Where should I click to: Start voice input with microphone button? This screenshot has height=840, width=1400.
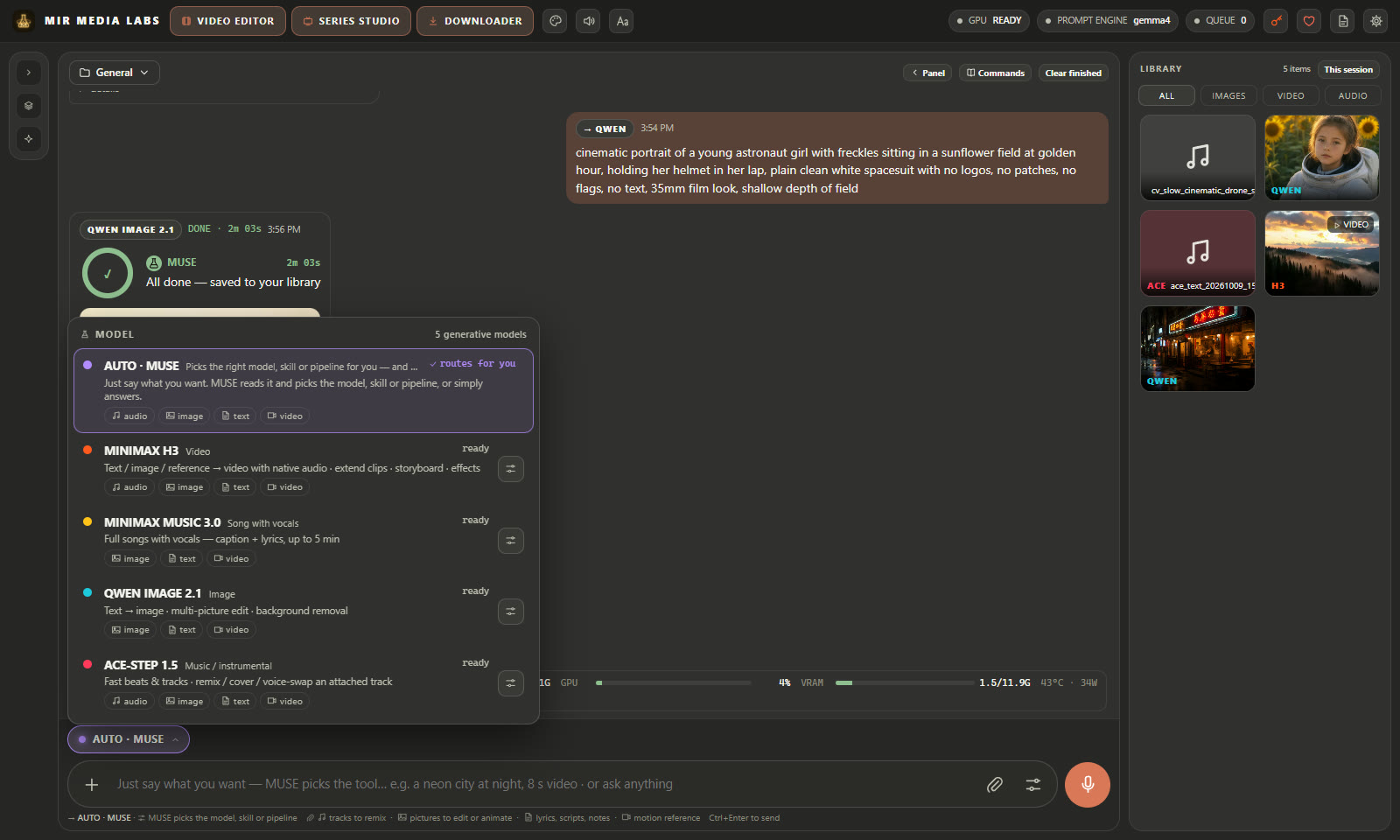pyautogui.click(x=1088, y=784)
